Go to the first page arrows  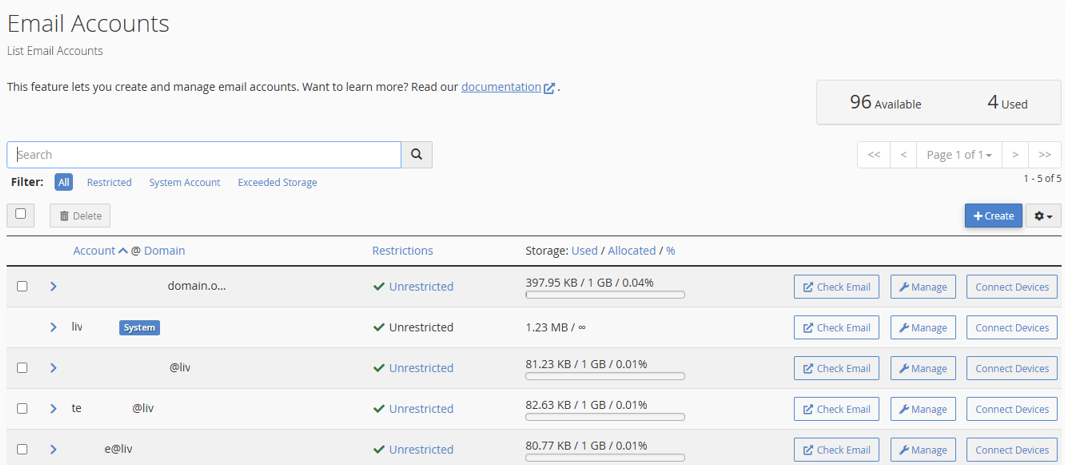873,155
